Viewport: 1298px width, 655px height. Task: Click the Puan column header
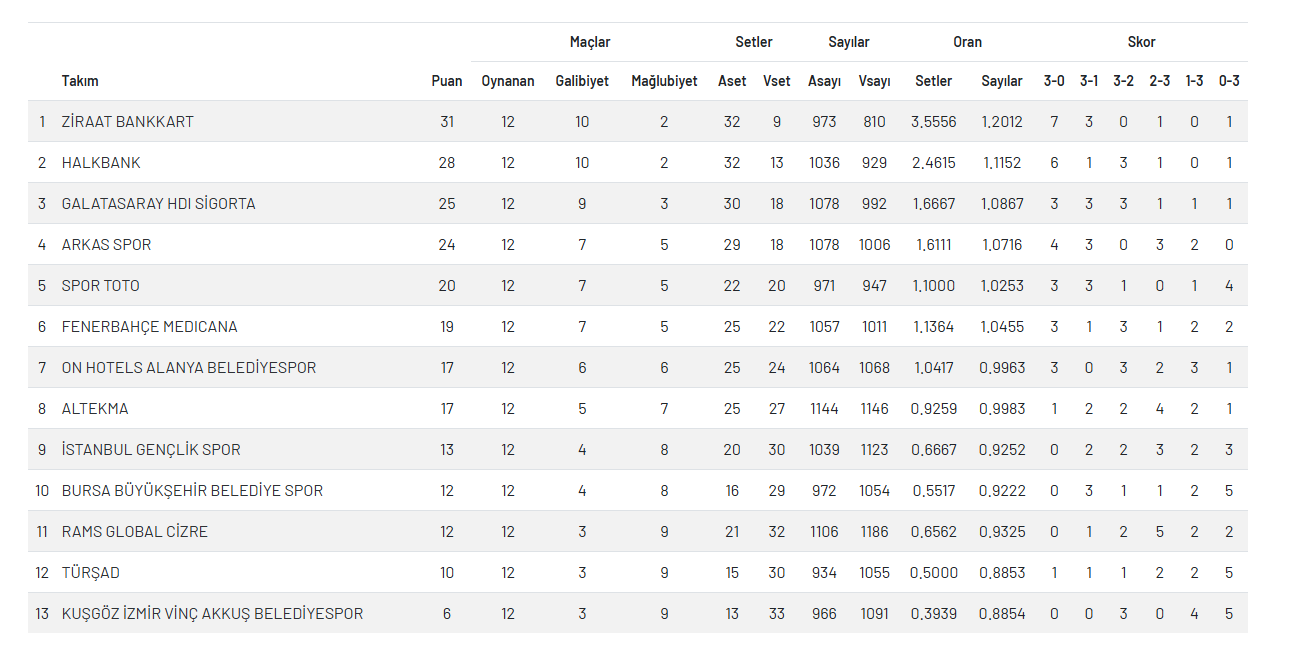click(446, 81)
